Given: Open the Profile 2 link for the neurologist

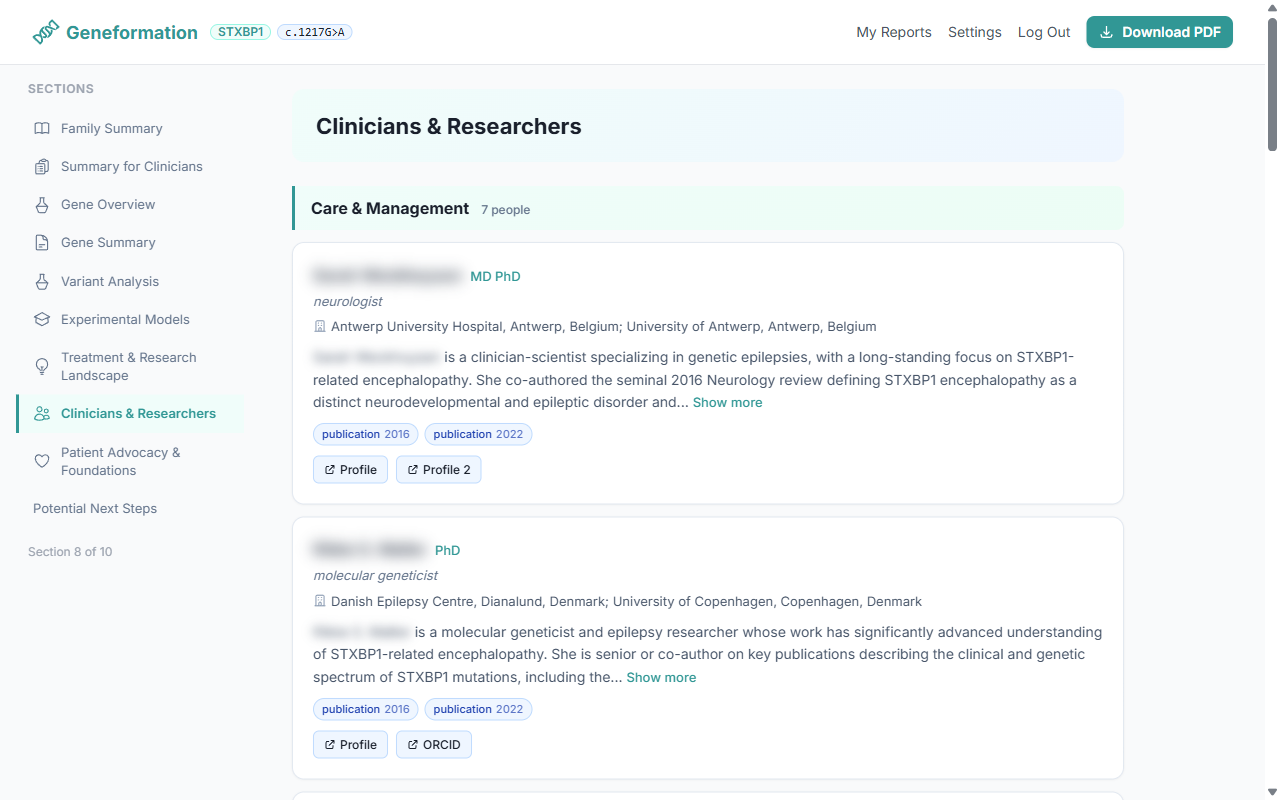Looking at the screenshot, I should point(438,469).
